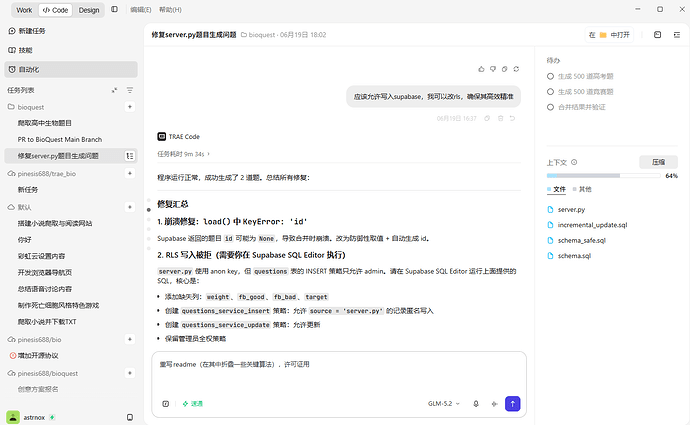The height and width of the screenshot is (425, 690).
Task: Open the GLM-5.2 model dropdown
Action: click(x=444, y=403)
